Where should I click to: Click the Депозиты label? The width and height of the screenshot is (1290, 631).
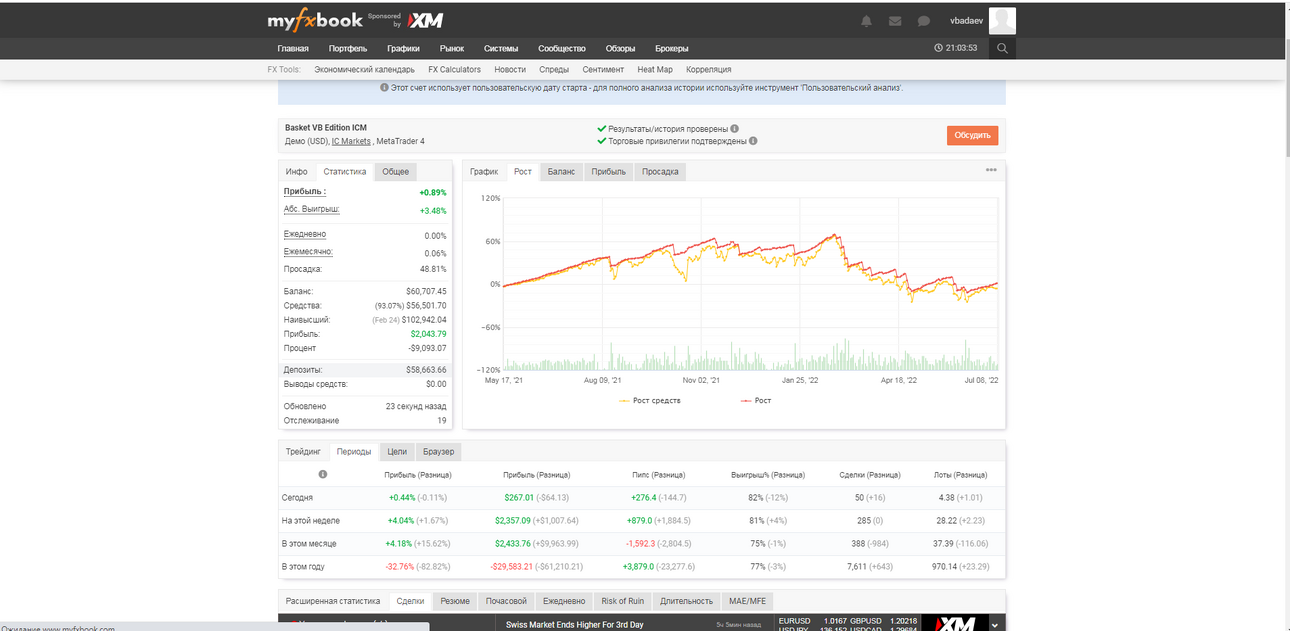pyautogui.click(x=304, y=369)
